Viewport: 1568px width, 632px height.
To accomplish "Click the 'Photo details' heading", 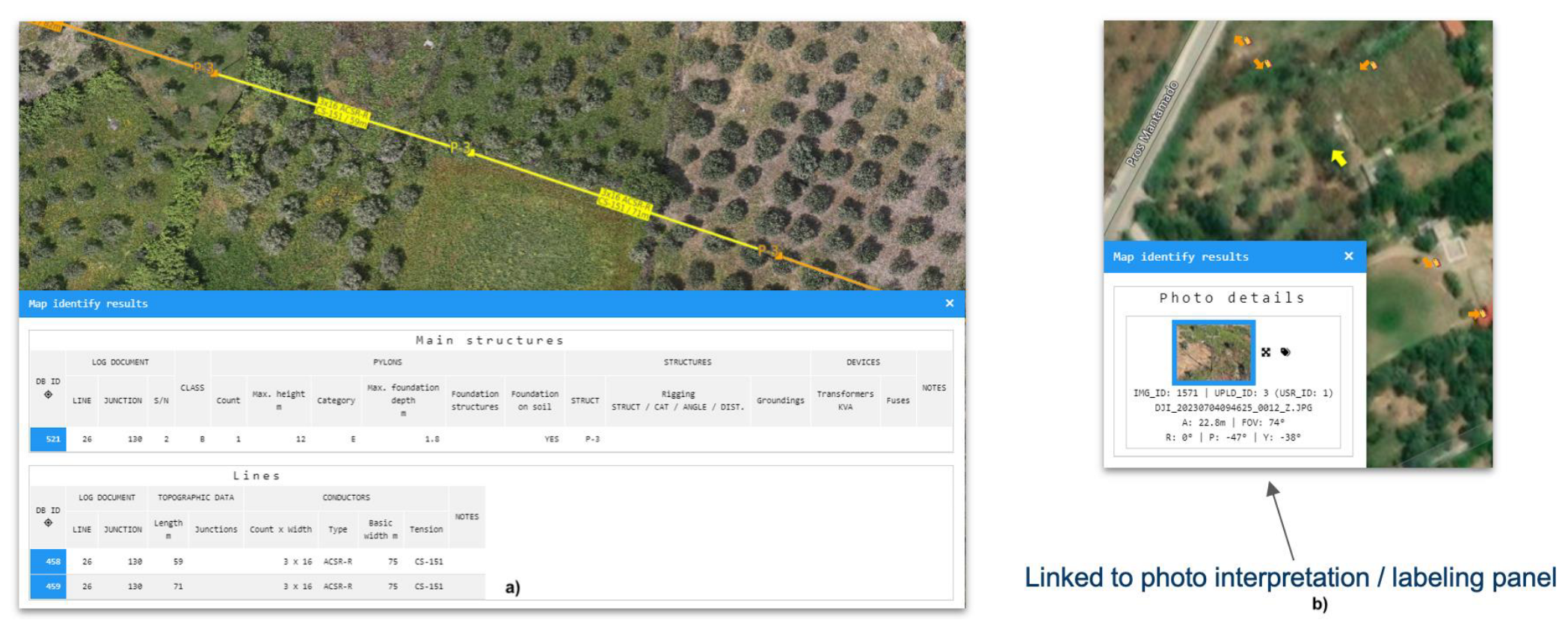I will coord(1232,298).
